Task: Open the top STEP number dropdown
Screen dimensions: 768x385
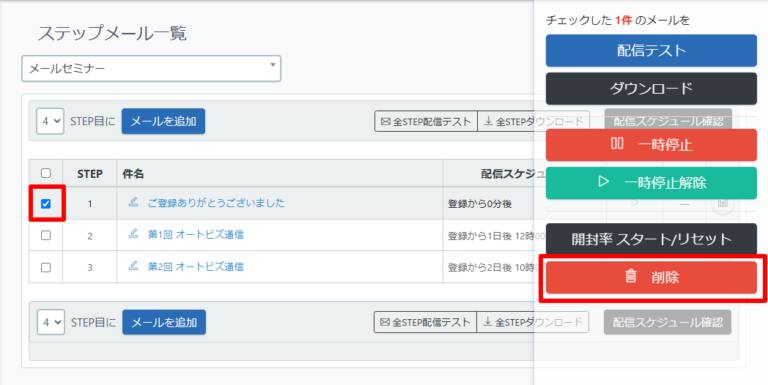Action: [x=50, y=121]
